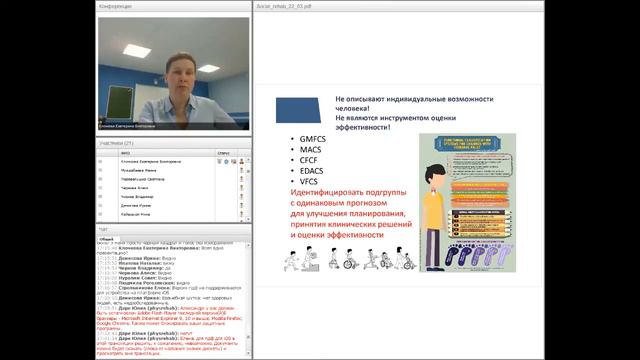Click the line 'Не являются инструментом оценки'

tap(396, 118)
